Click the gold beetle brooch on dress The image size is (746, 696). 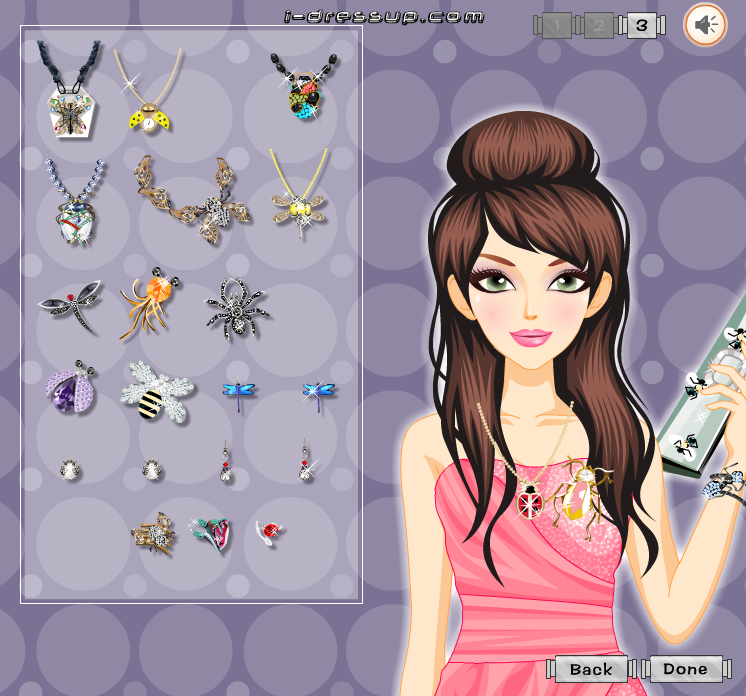[579, 497]
